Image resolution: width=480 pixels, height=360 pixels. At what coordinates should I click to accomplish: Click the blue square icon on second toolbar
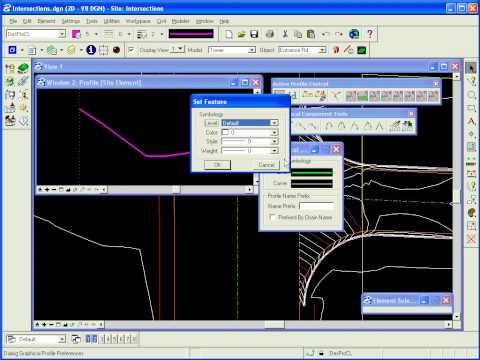[x=12, y=50]
